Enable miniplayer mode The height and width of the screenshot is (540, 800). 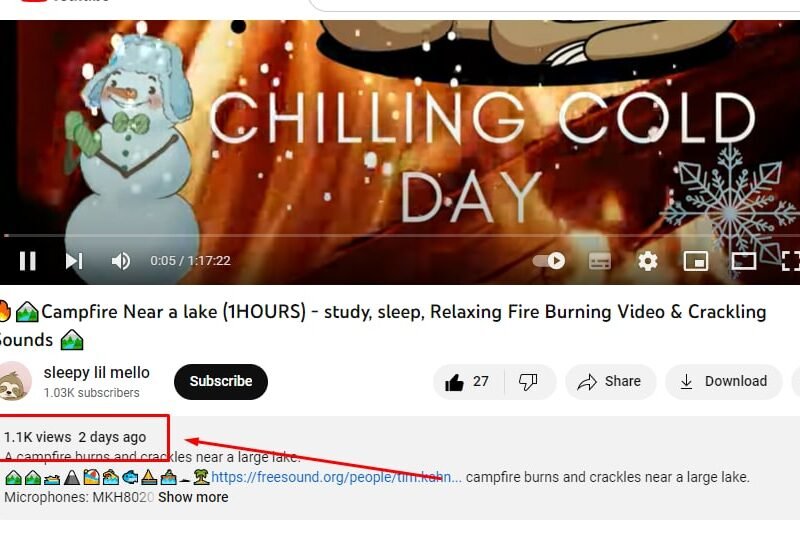[x=696, y=261]
